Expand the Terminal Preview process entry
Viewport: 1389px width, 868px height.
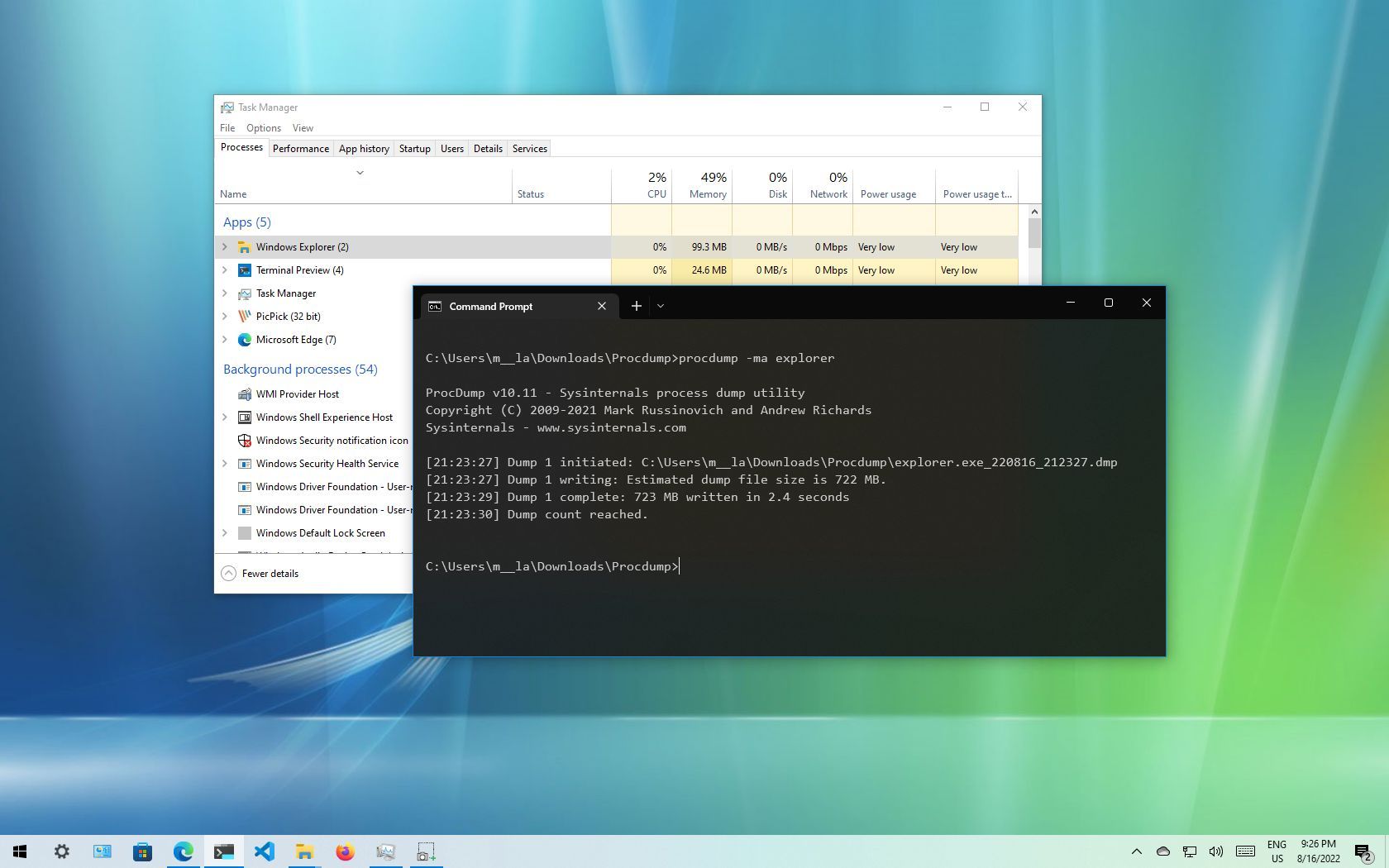225,270
